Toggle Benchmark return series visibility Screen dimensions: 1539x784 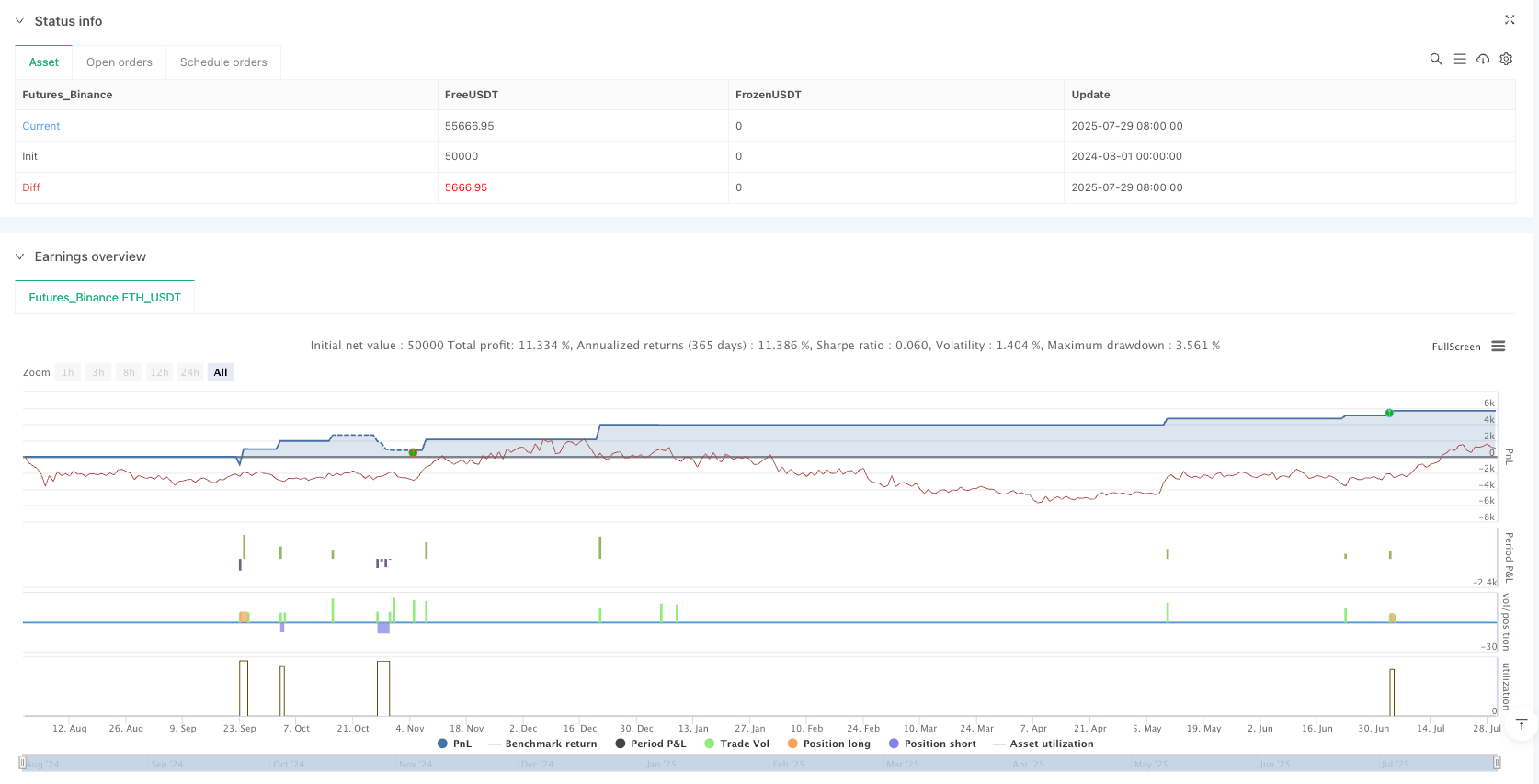click(542, 744)
